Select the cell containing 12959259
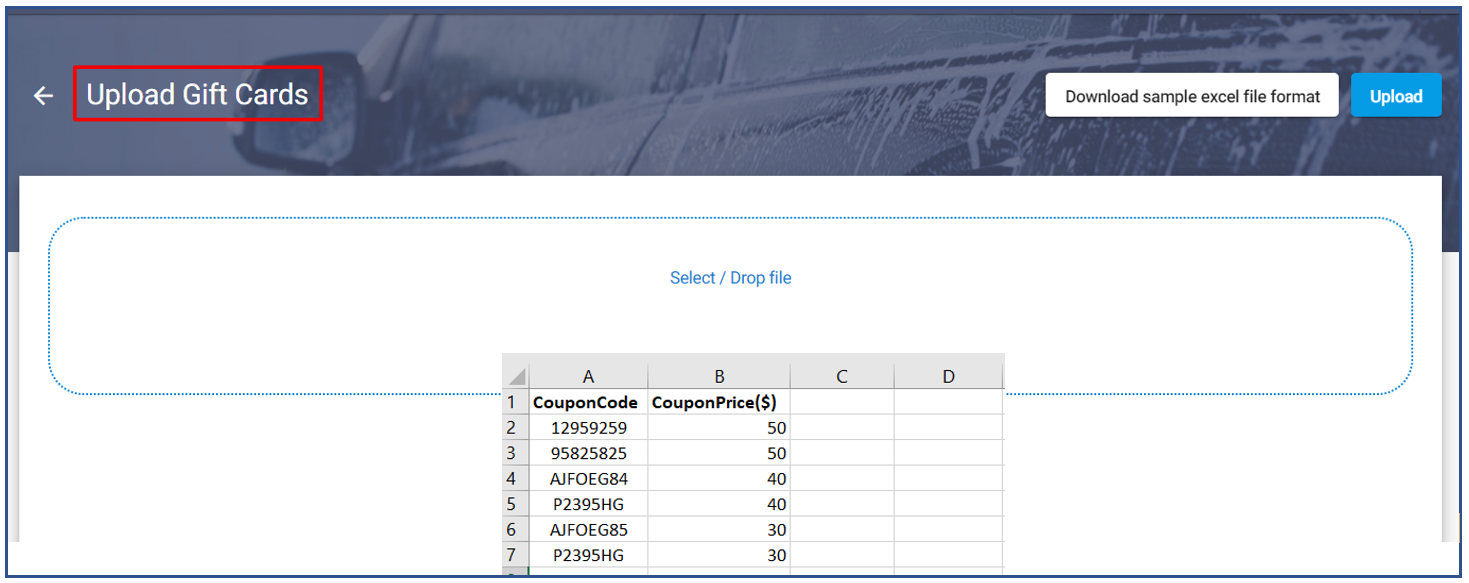The width and height of the screenshot is (1469, 583). pos(588,428)
